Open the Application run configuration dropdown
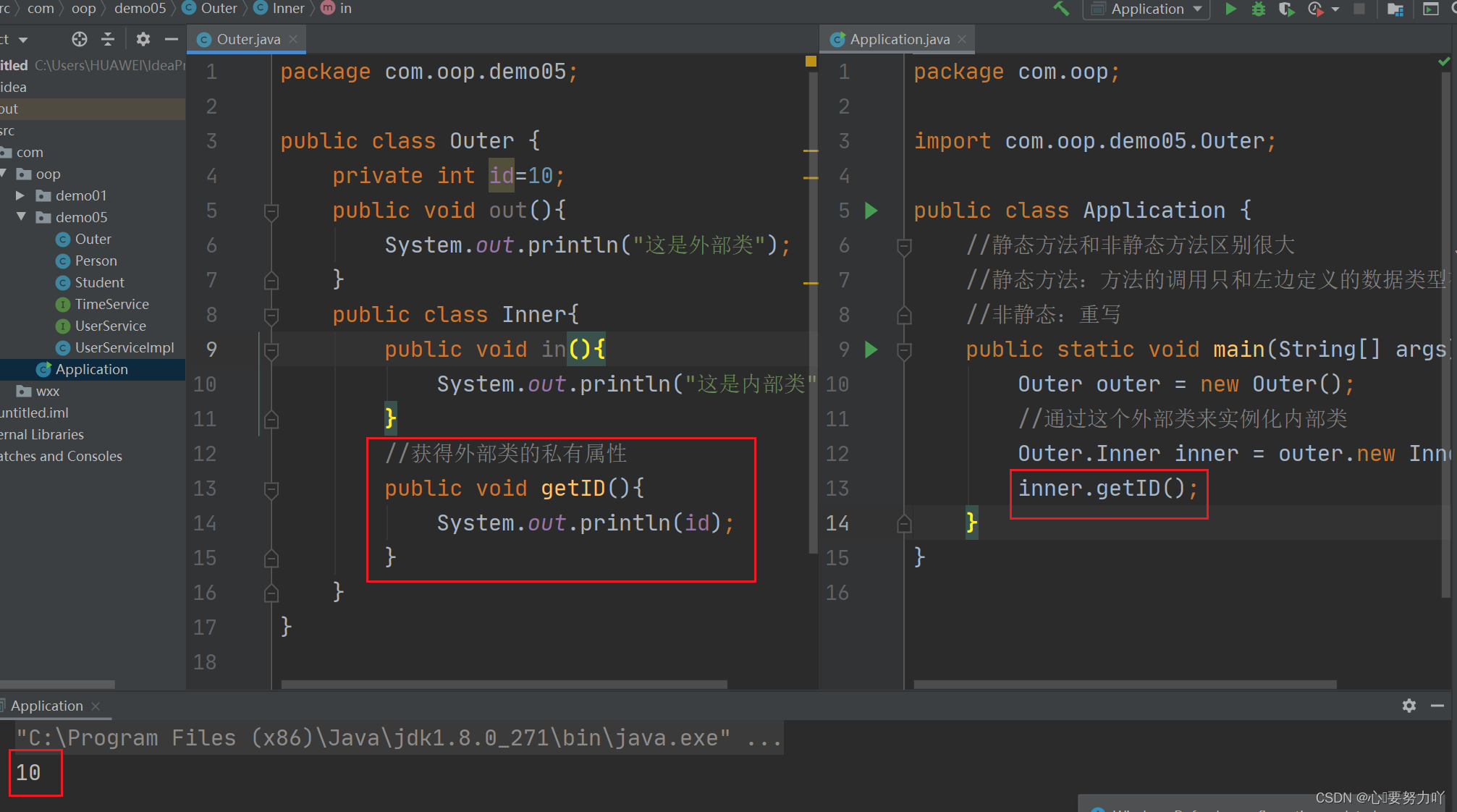This screenshot has width=1457, height=812. coord(1146,9)
